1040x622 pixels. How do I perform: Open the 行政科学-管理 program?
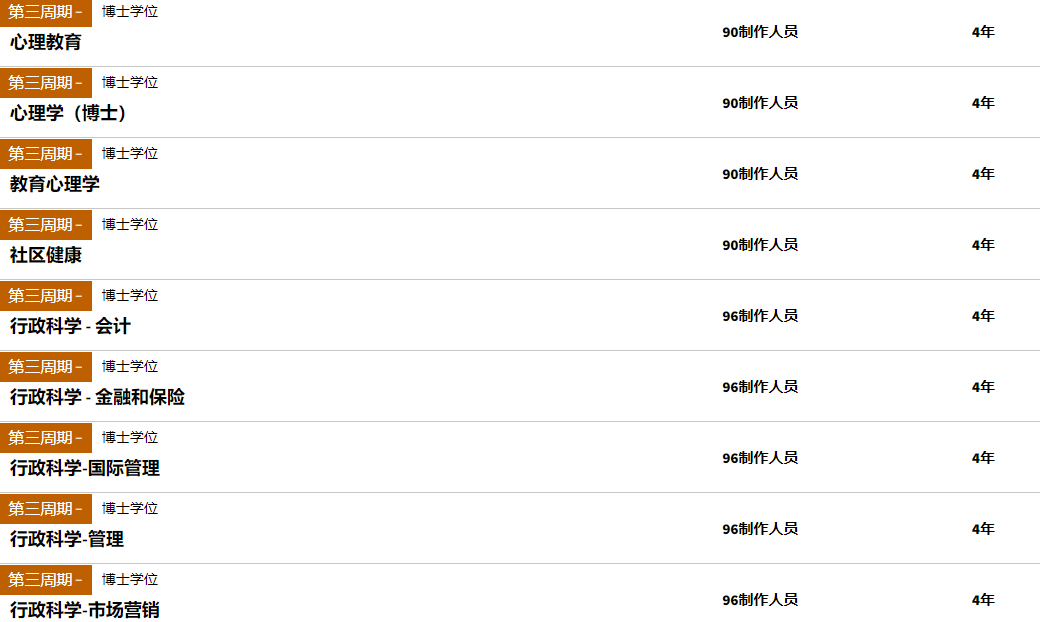coord(67,539)
